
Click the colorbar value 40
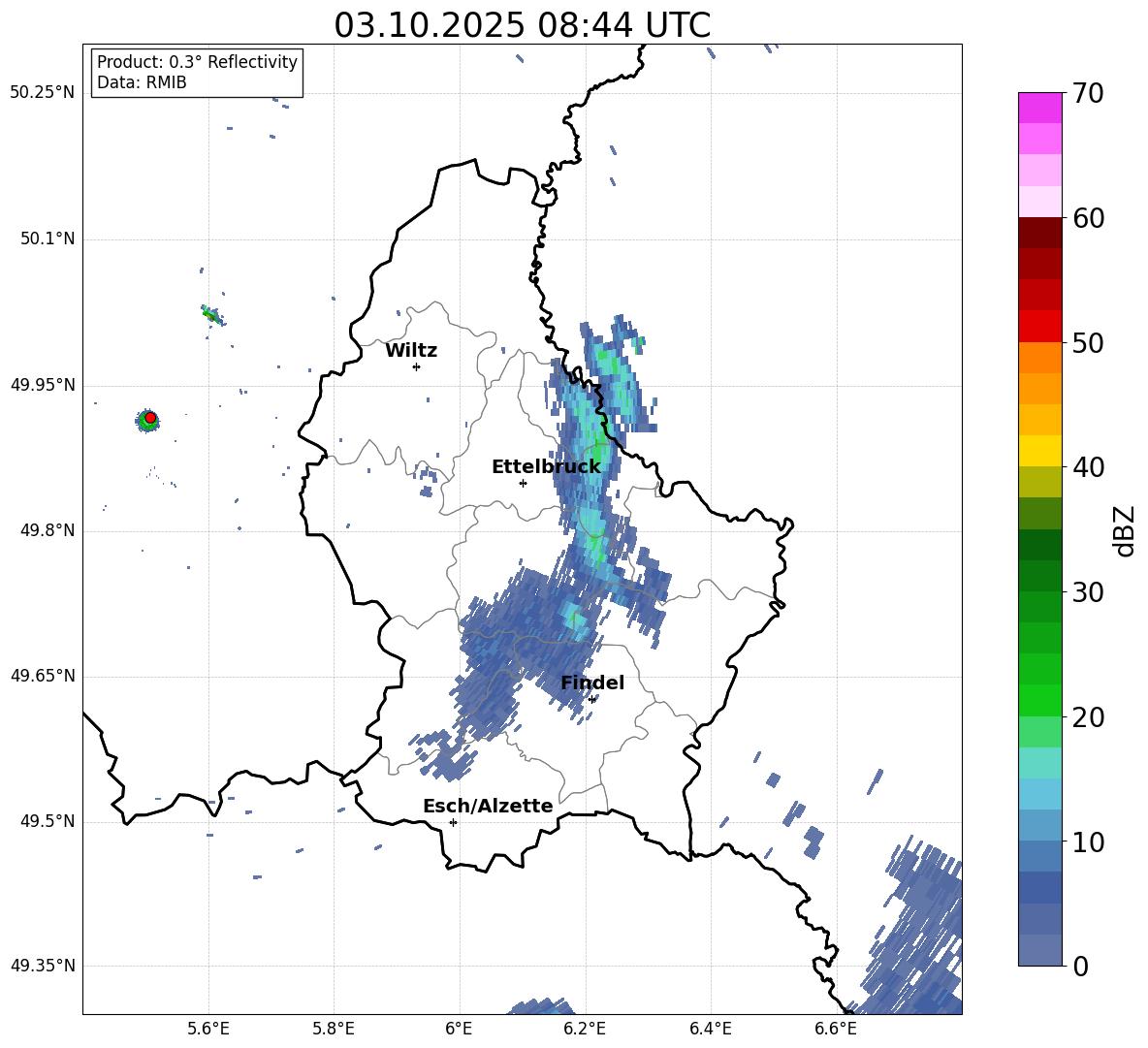click(x=1089, y=467)
